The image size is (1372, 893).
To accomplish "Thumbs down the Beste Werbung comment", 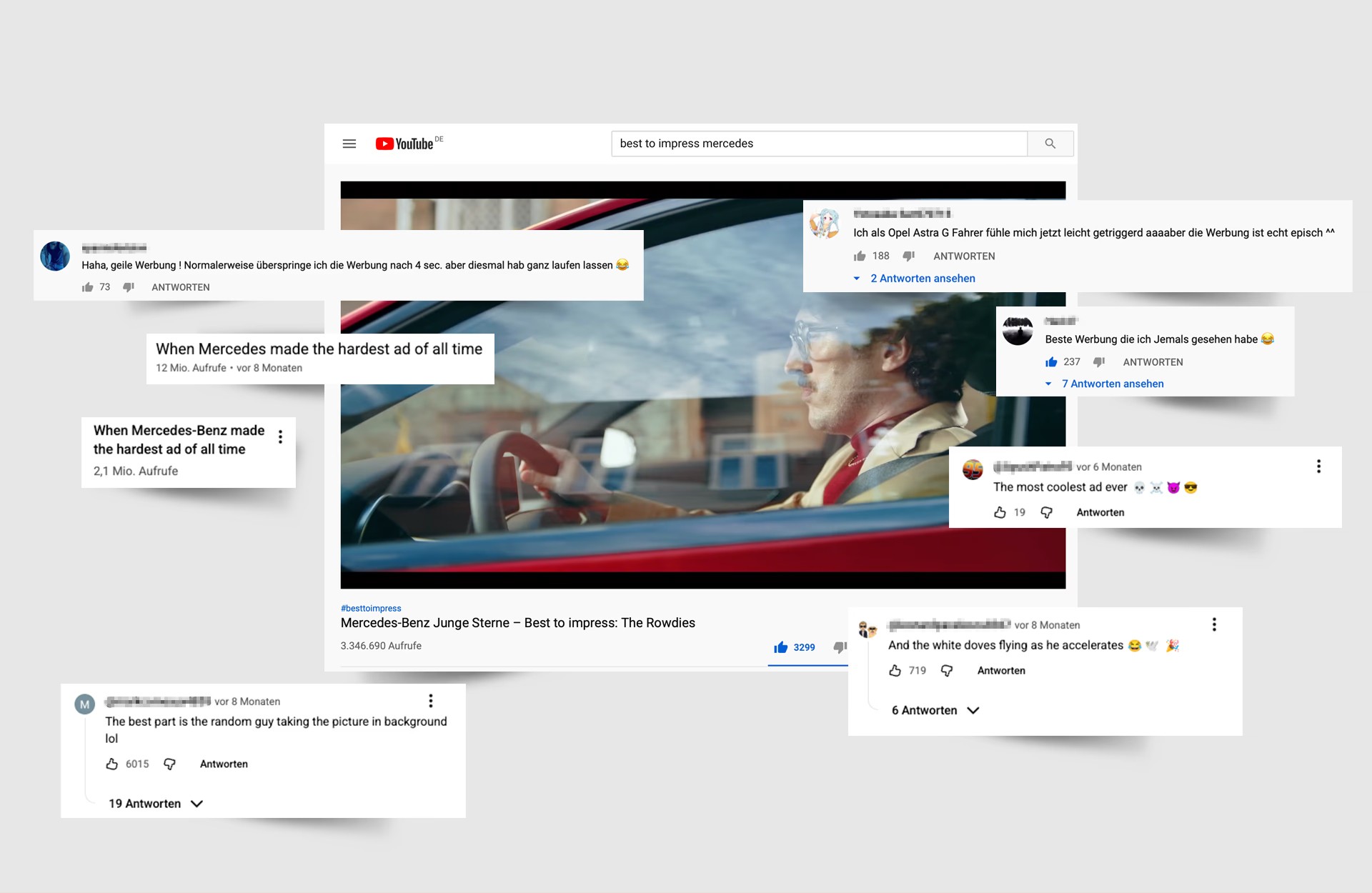I will pyautogui.click(x=1099, y=362).
